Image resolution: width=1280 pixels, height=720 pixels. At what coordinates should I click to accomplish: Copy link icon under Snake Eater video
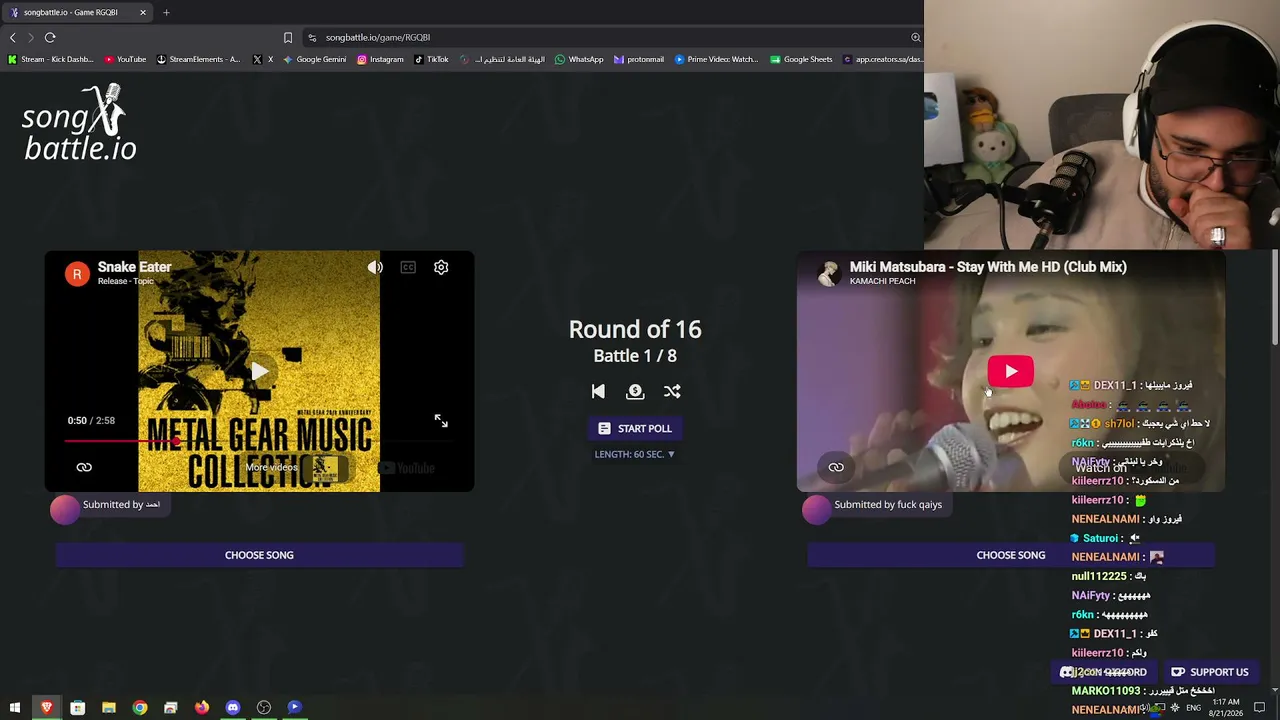[84, 467]
